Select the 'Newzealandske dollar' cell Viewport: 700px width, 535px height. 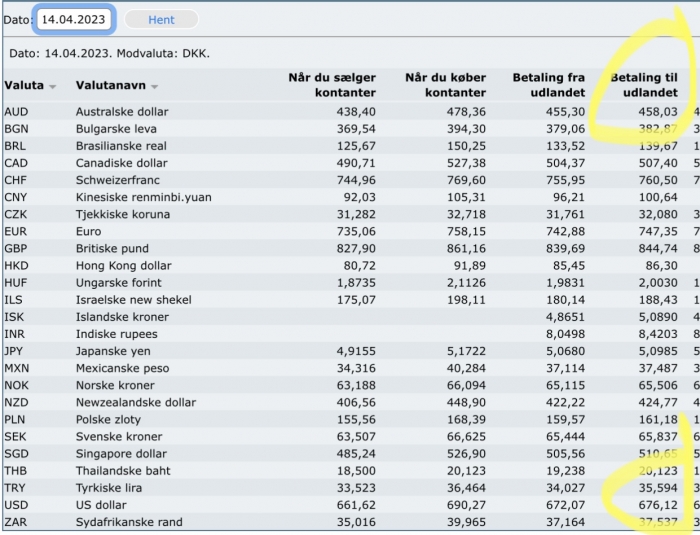[136, 403]
